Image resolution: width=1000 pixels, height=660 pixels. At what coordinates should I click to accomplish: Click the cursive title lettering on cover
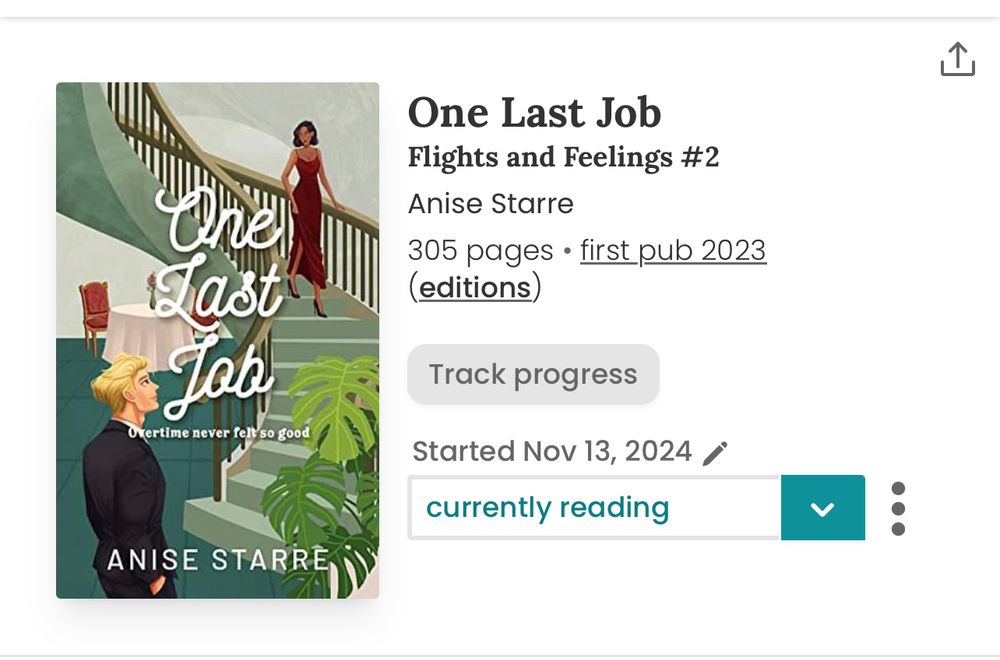215,300
